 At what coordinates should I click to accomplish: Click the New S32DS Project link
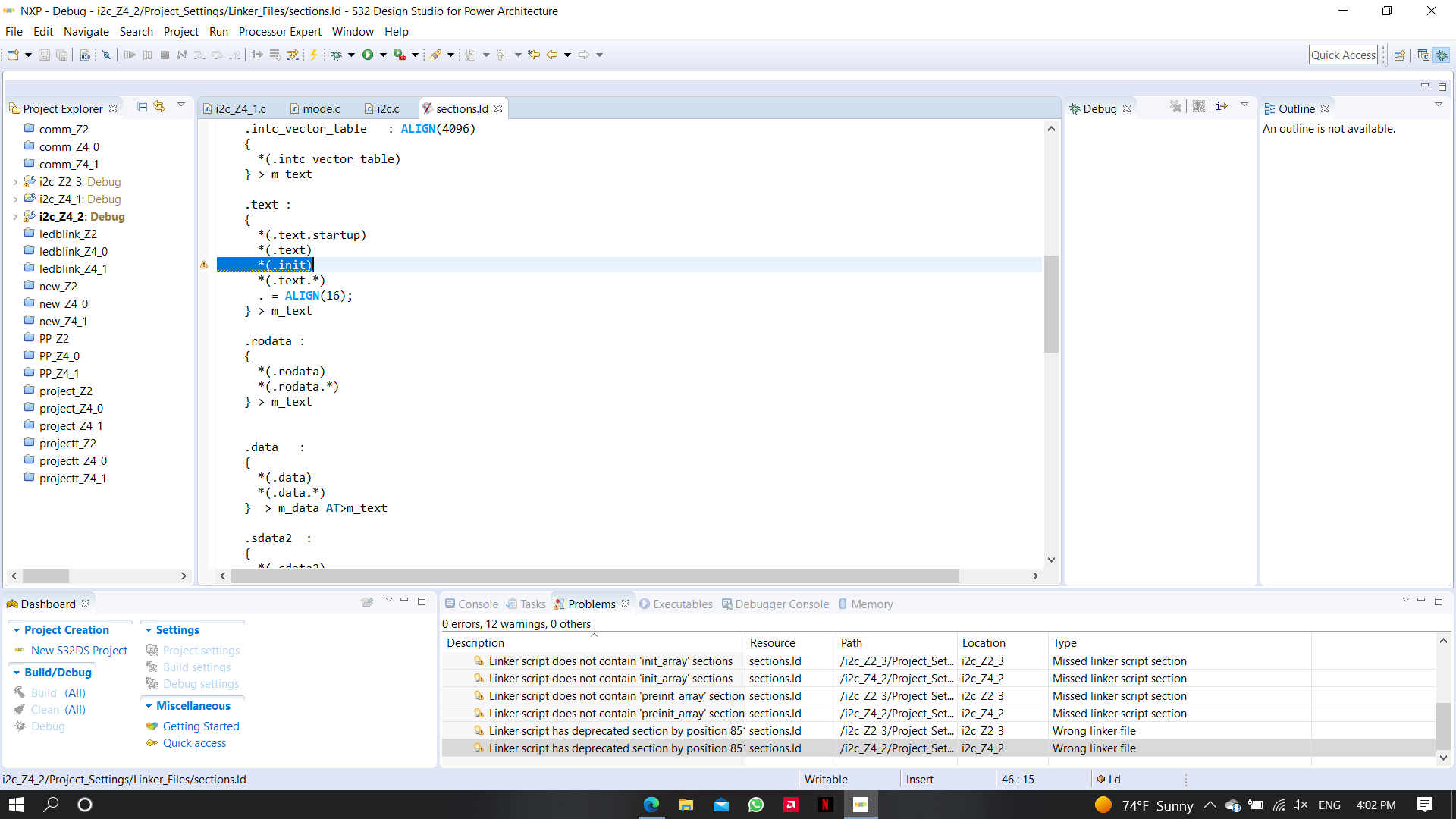coord(79,651)
